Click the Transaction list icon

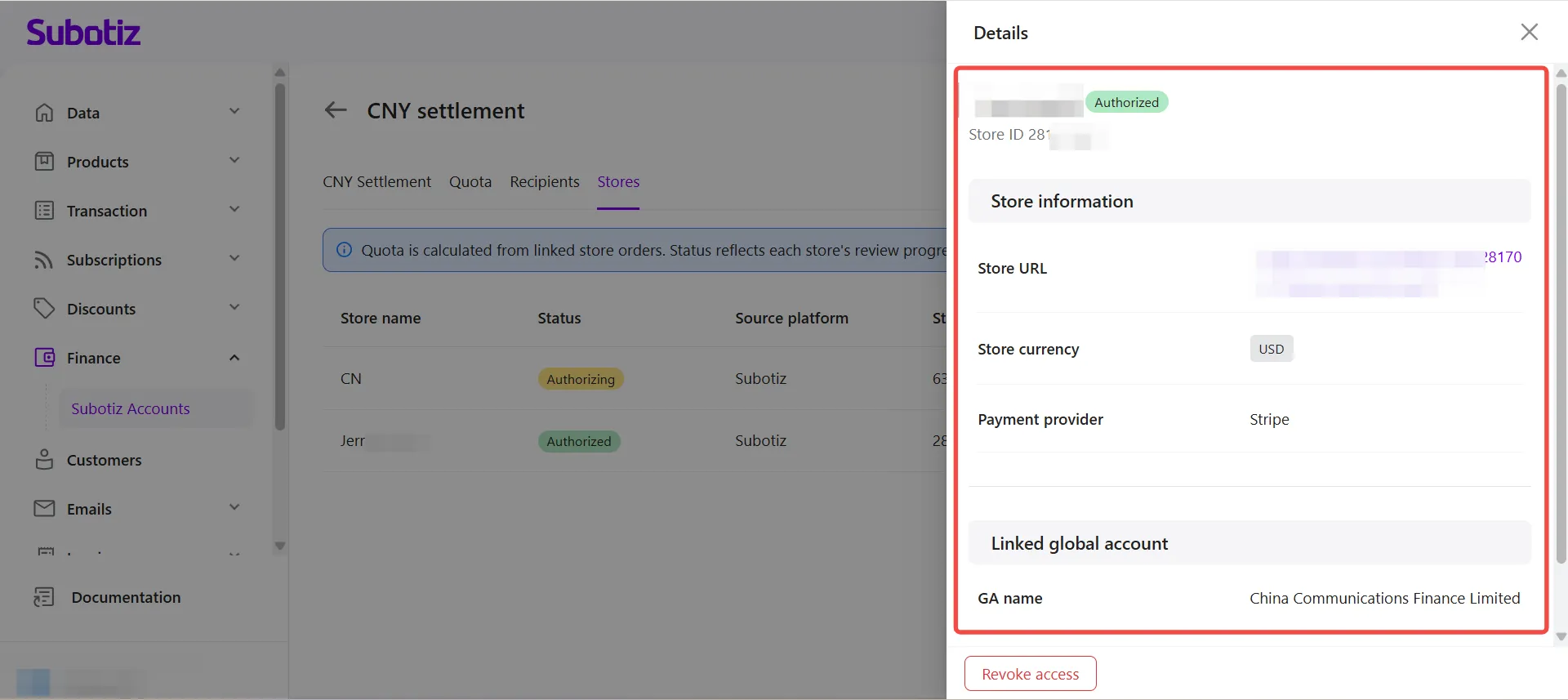[44, 211]
